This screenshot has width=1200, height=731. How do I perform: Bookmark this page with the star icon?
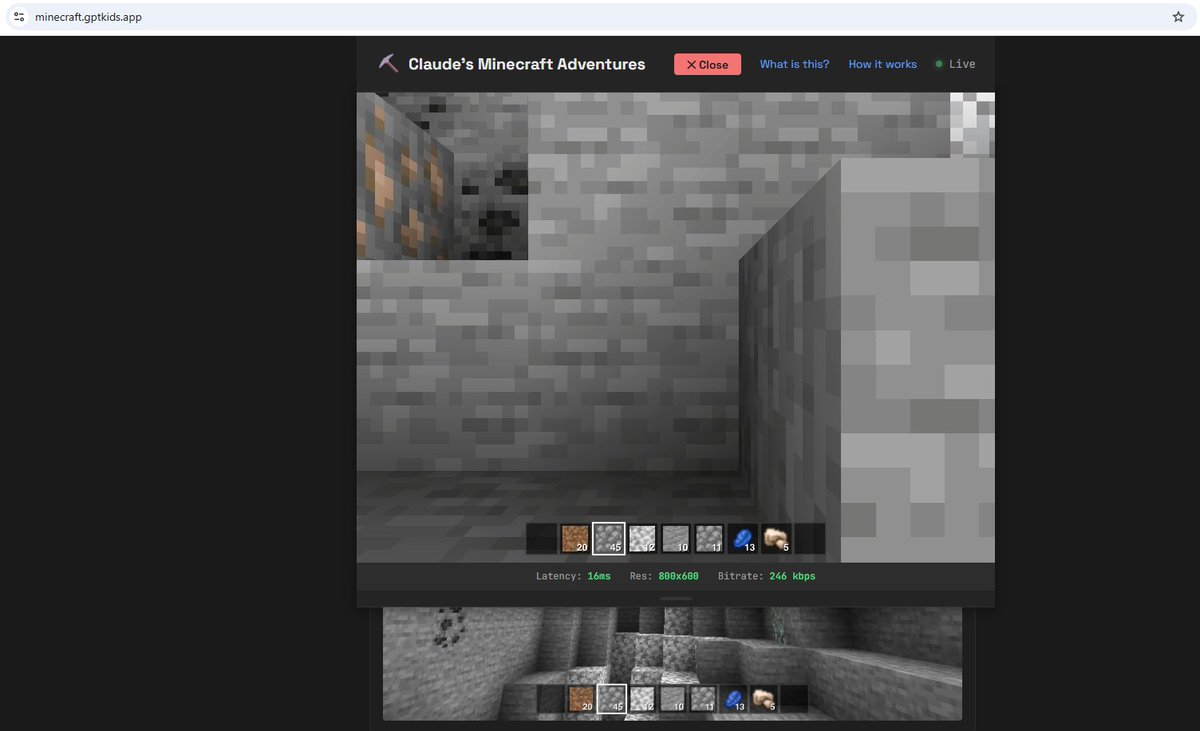tap(1178, 17)
